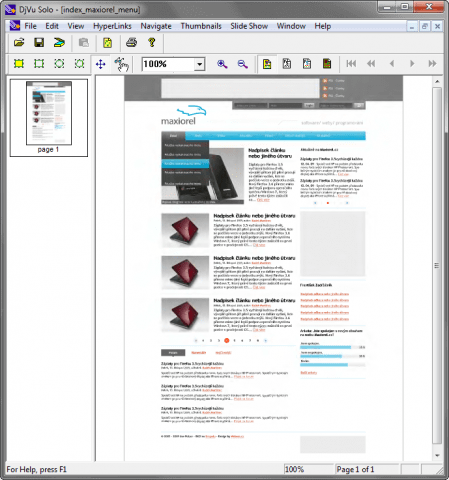This screenshot has width=449, height=480.
Task: Go to next page arrow button
Action: pyautogui.click(x=412, y=64)
